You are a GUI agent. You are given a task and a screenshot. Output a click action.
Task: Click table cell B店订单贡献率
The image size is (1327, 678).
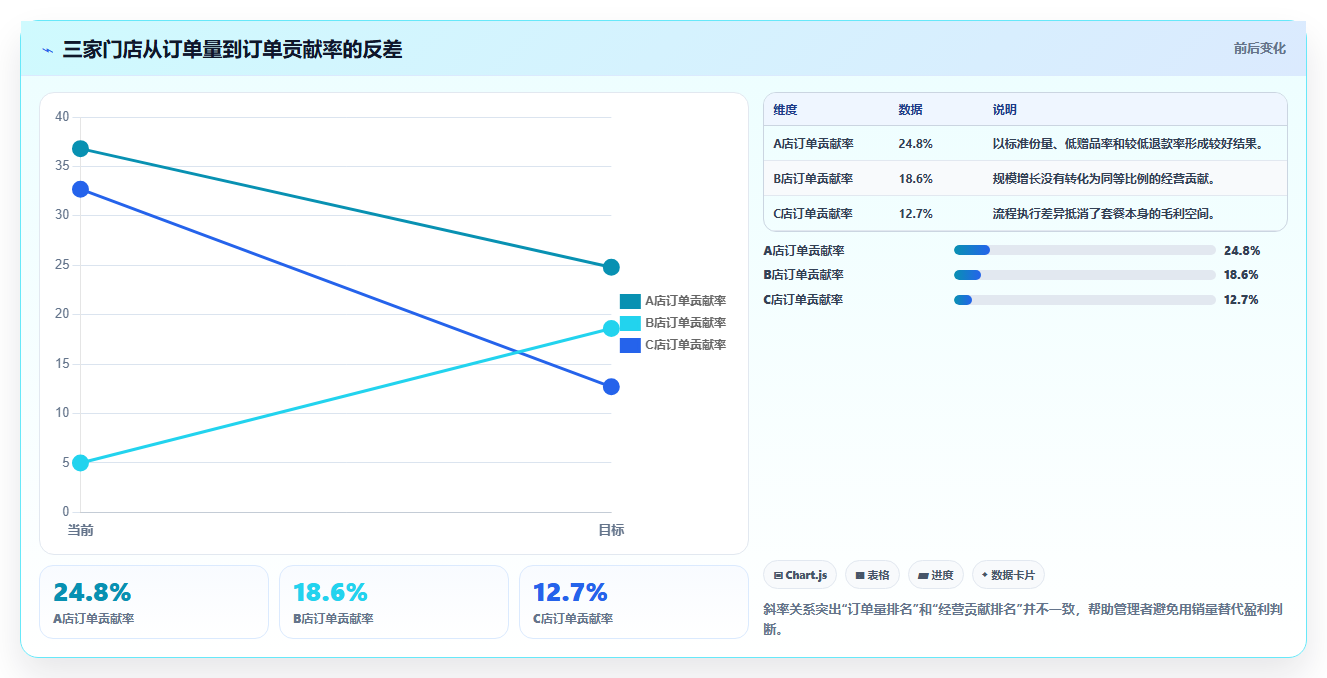pyautogui.click(x=813, y=179)
